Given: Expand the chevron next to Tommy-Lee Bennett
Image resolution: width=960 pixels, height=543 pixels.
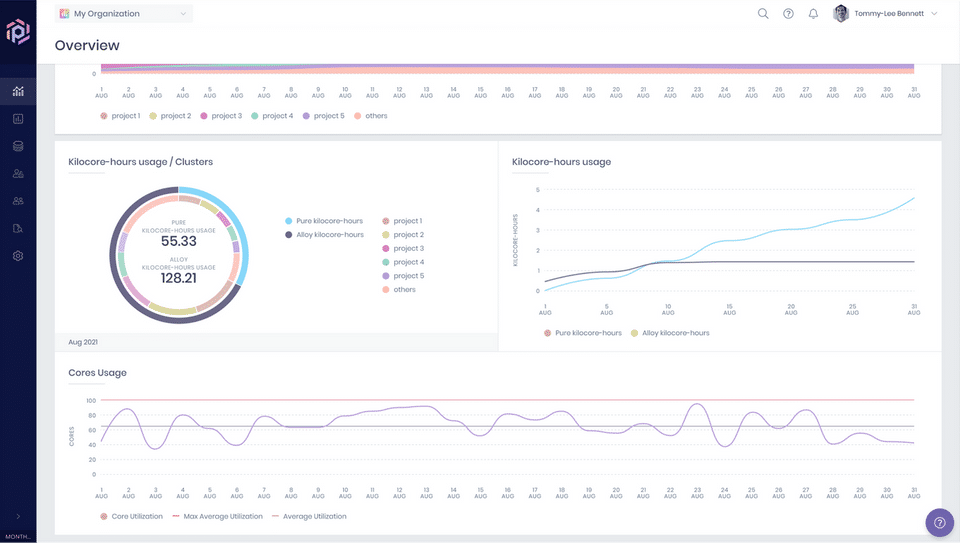Looking at the screenshot, I should (934, 13).
